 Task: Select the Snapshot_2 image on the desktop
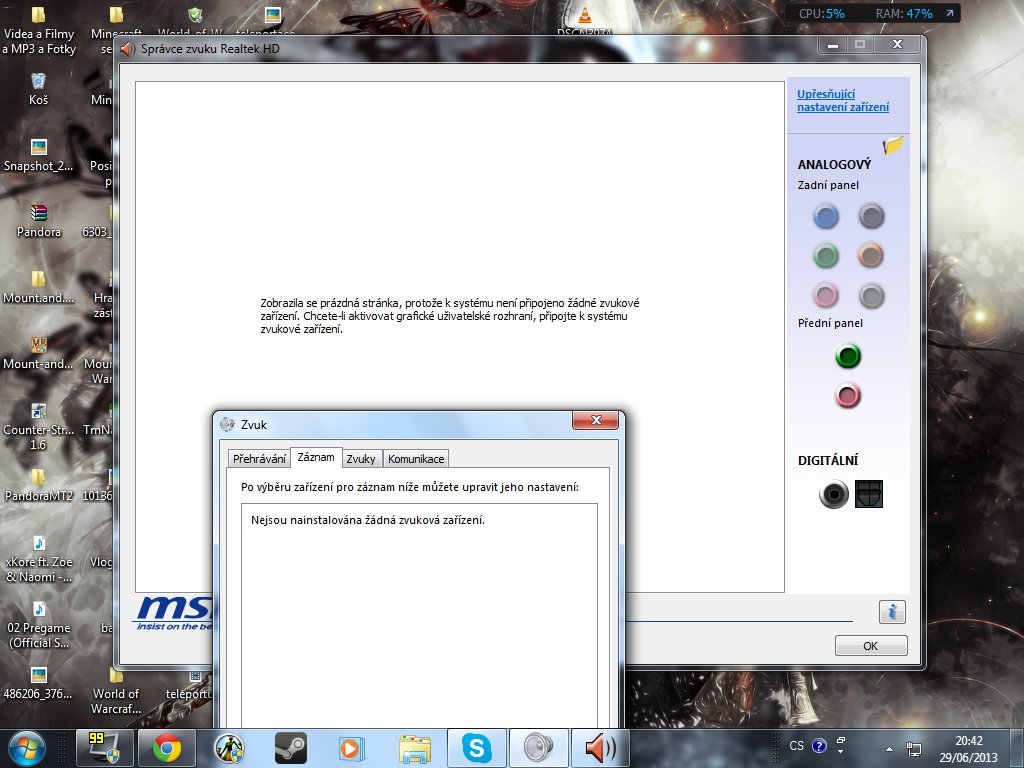pyautogui.click(x=39, y=155)
